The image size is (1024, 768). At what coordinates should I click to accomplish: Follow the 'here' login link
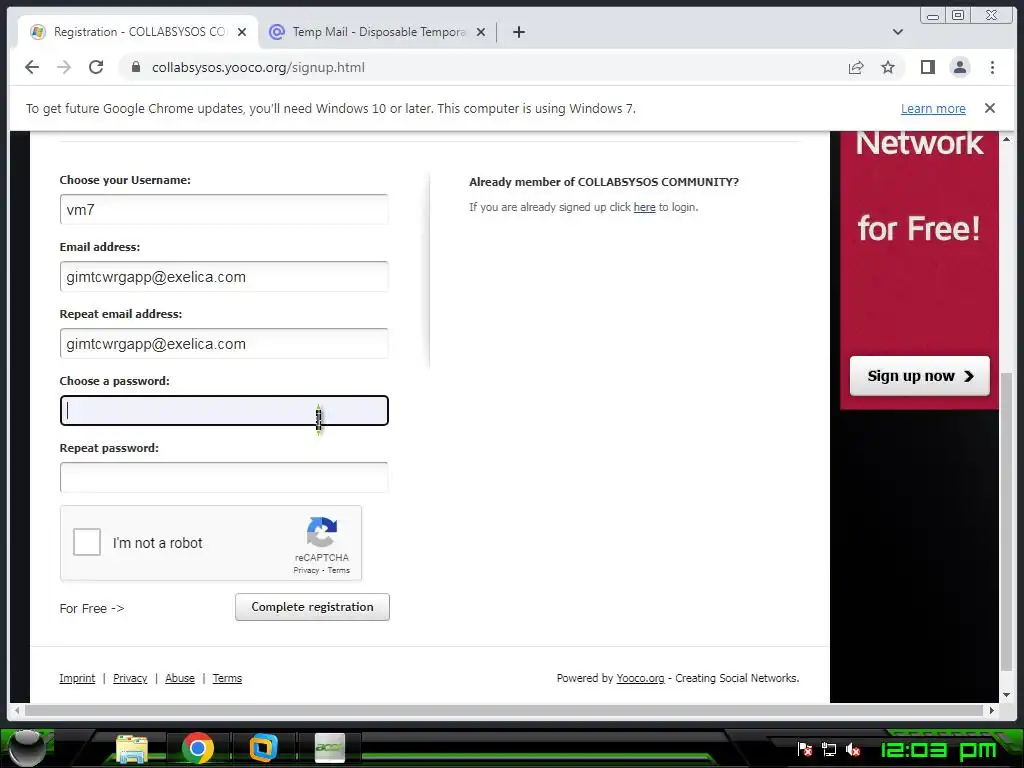[644, 208]
